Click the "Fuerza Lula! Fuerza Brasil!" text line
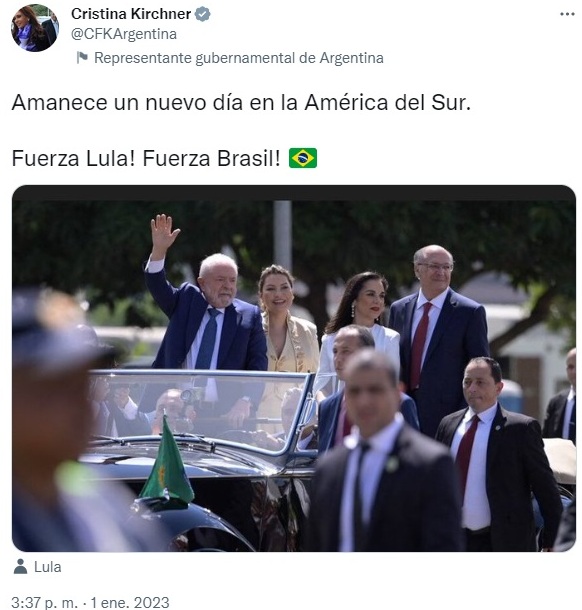Screen dimensions: 582x610 146,158
